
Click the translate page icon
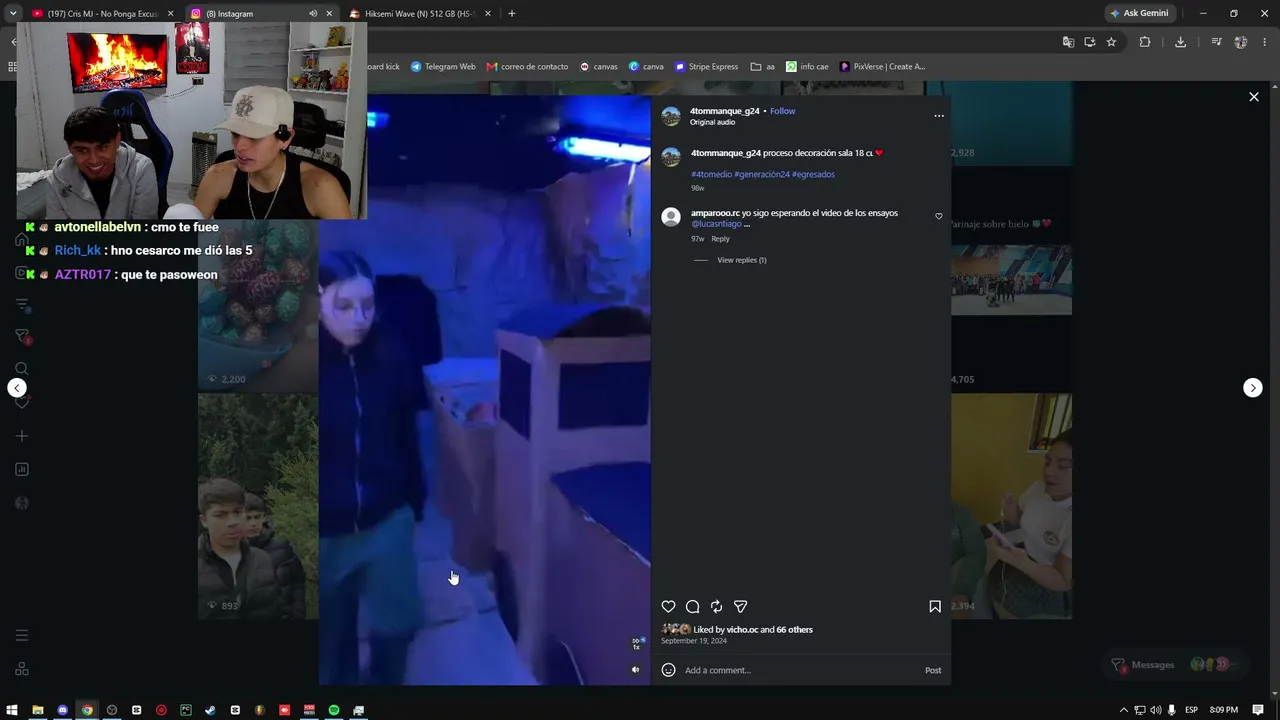(1068, 42)
